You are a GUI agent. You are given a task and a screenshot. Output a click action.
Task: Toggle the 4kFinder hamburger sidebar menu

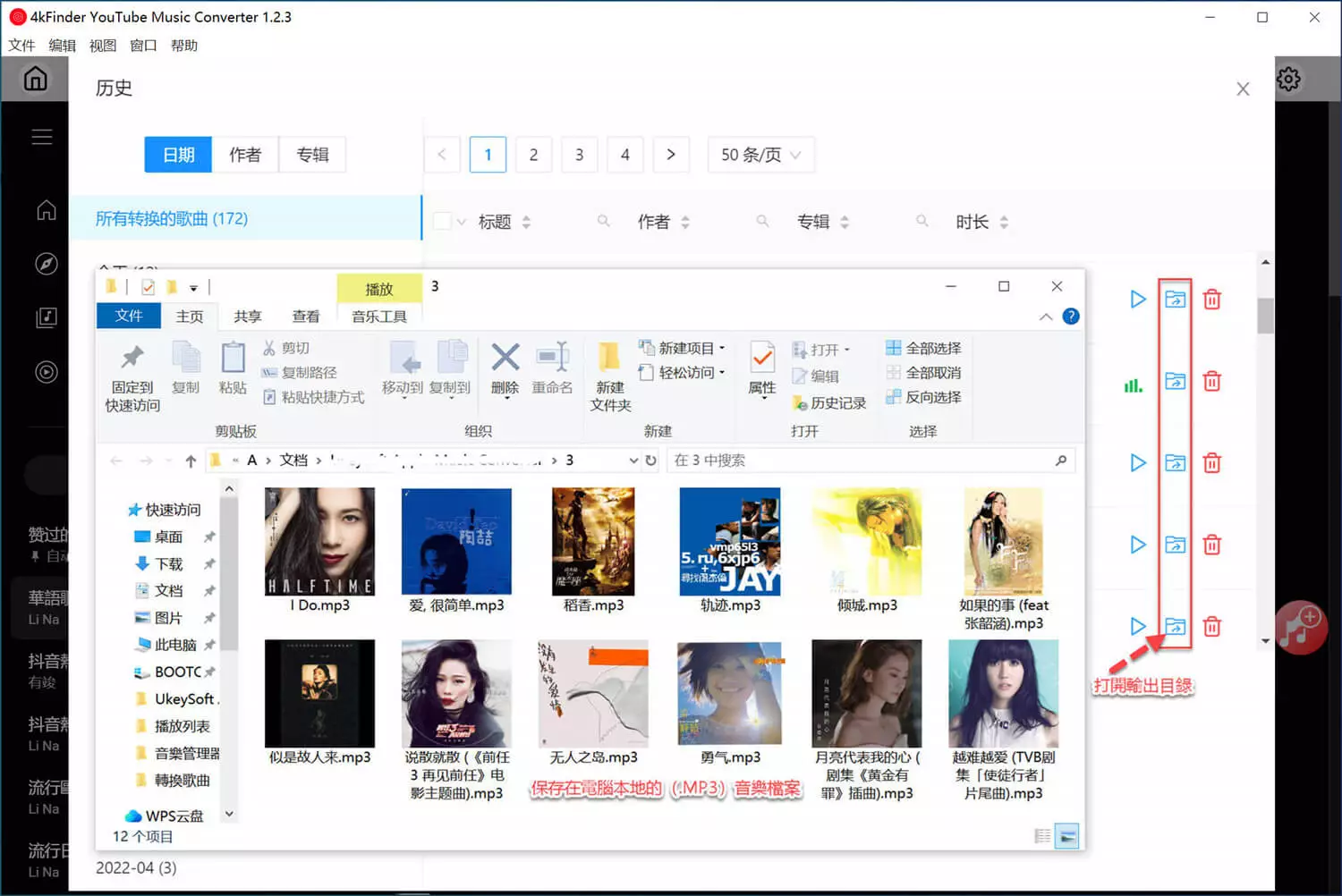tap(42, 137)
